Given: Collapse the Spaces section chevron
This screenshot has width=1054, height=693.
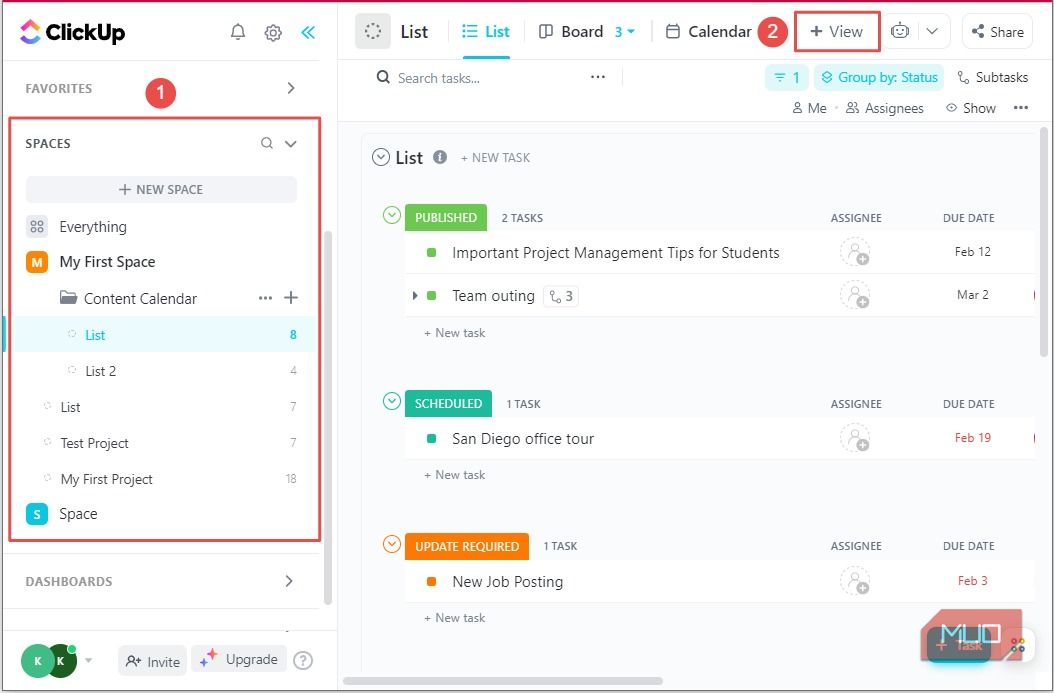Looking at the screenshot, I should click(290, 143).
